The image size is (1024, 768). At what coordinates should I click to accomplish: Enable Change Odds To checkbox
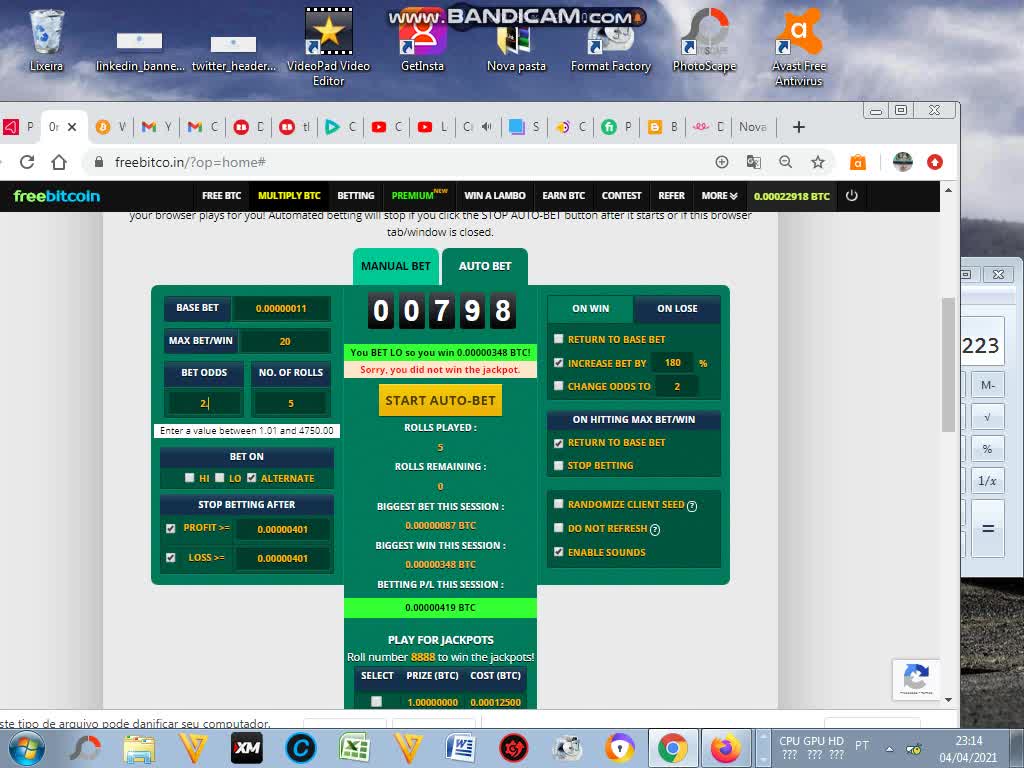[558, 386]
